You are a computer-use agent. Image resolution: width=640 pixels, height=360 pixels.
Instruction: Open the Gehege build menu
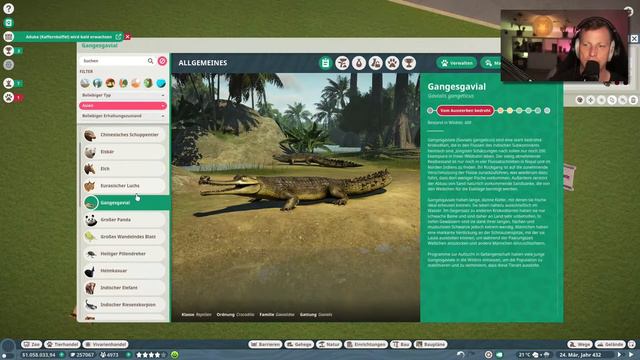point(299,344)
